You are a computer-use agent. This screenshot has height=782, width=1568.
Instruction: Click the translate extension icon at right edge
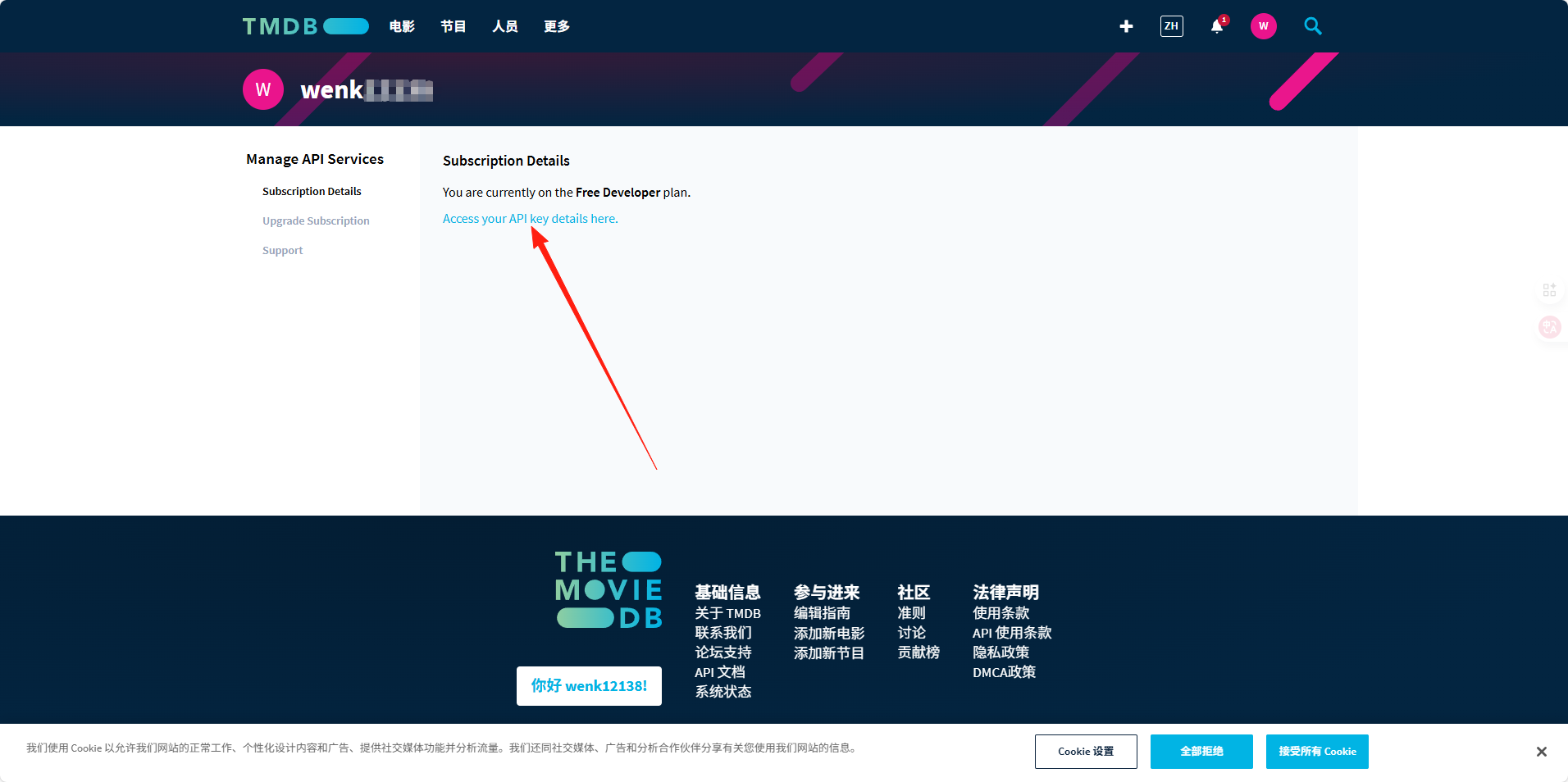[1549, 327]
